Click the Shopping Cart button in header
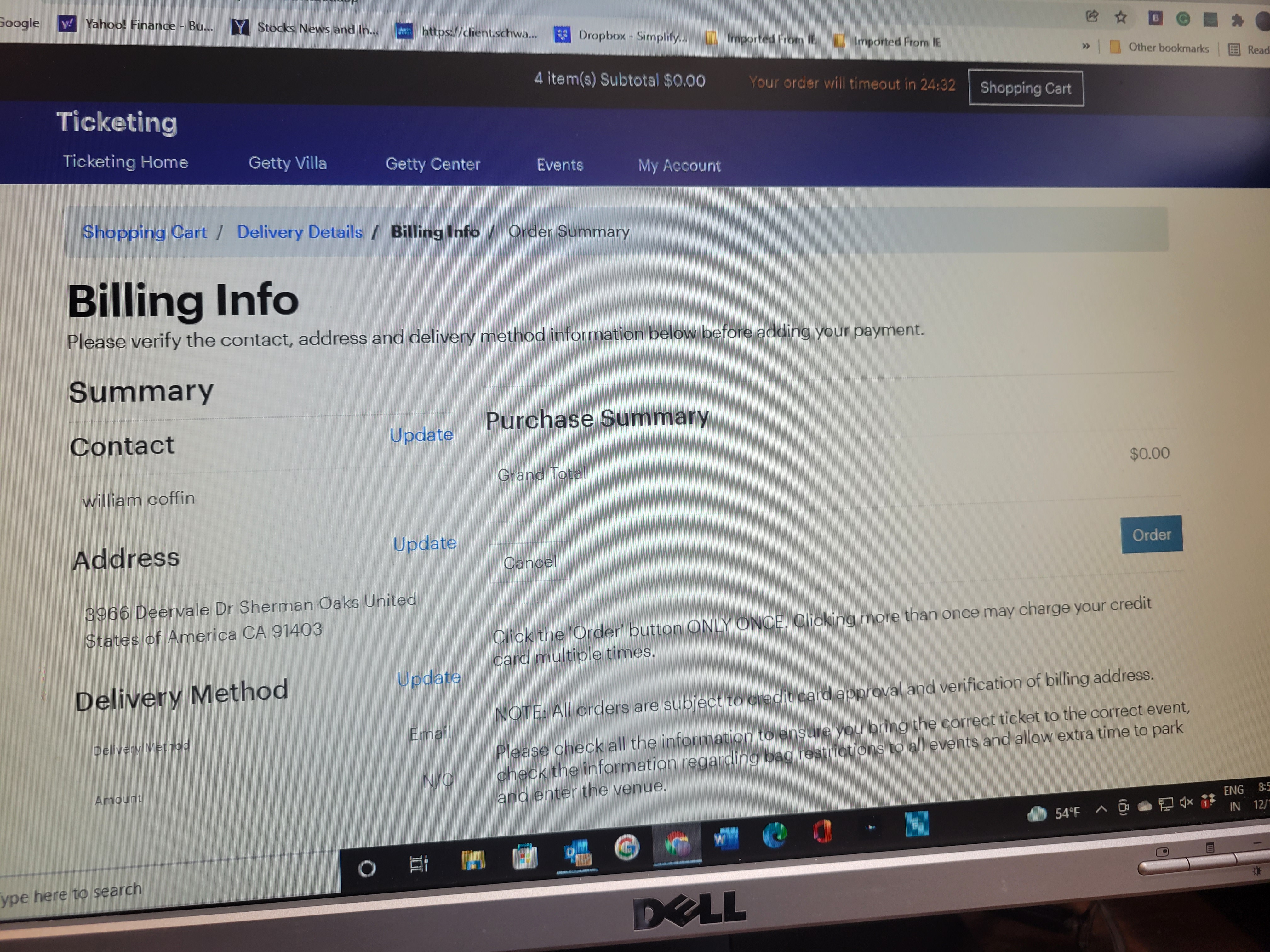This screenshot has height=952, width=1270. [x=1026, y=88]
